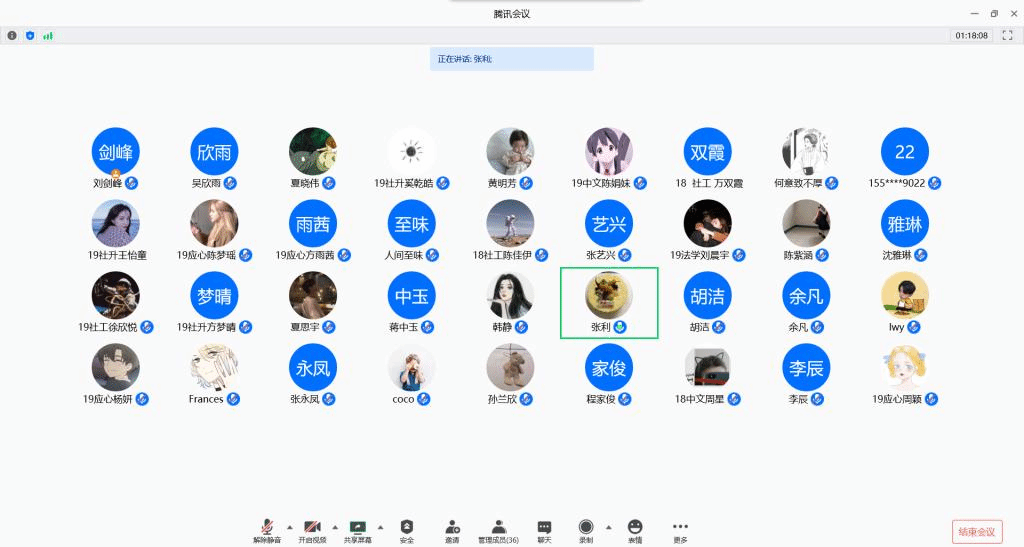Toggle meeting recording (录制)

[x=586, y=529]
